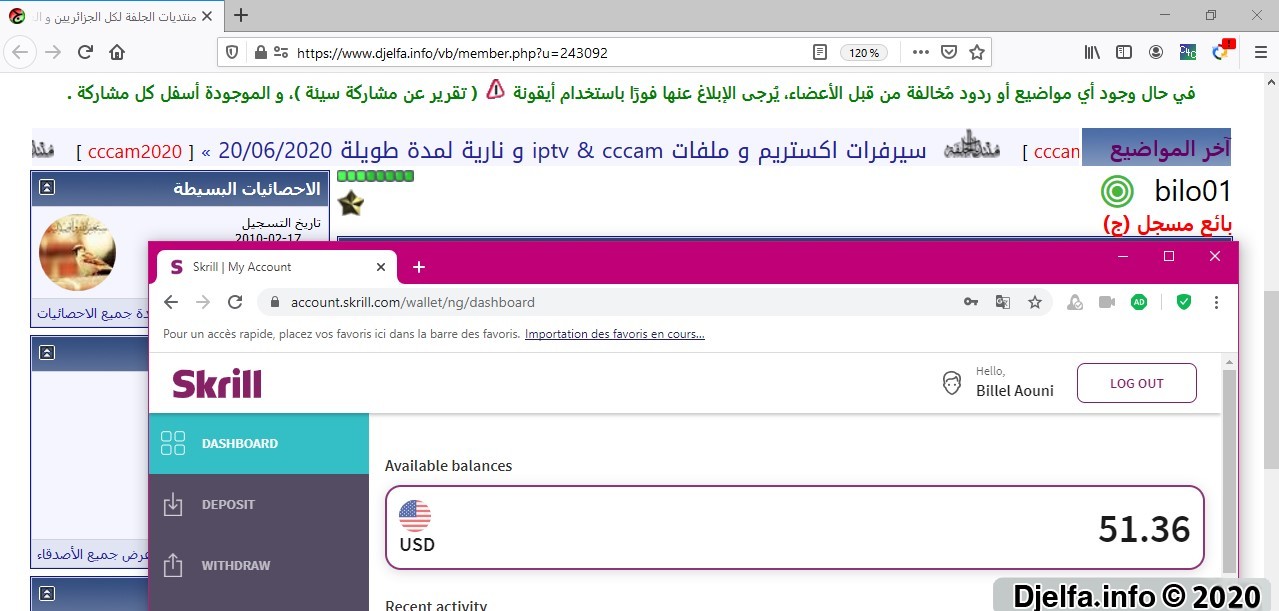Open new tab in Chrome Skrill window
The image size is (1279, 611).
[x=419, y=267]
